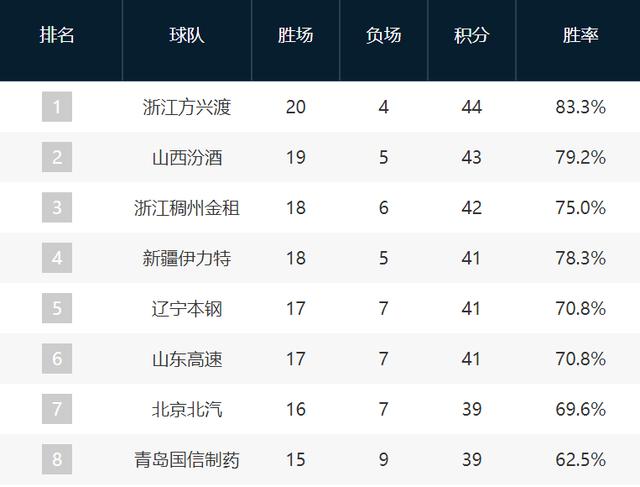640x487 pixels.
Task: Open the 山西汾酒 team link
Action: (187, 157)
